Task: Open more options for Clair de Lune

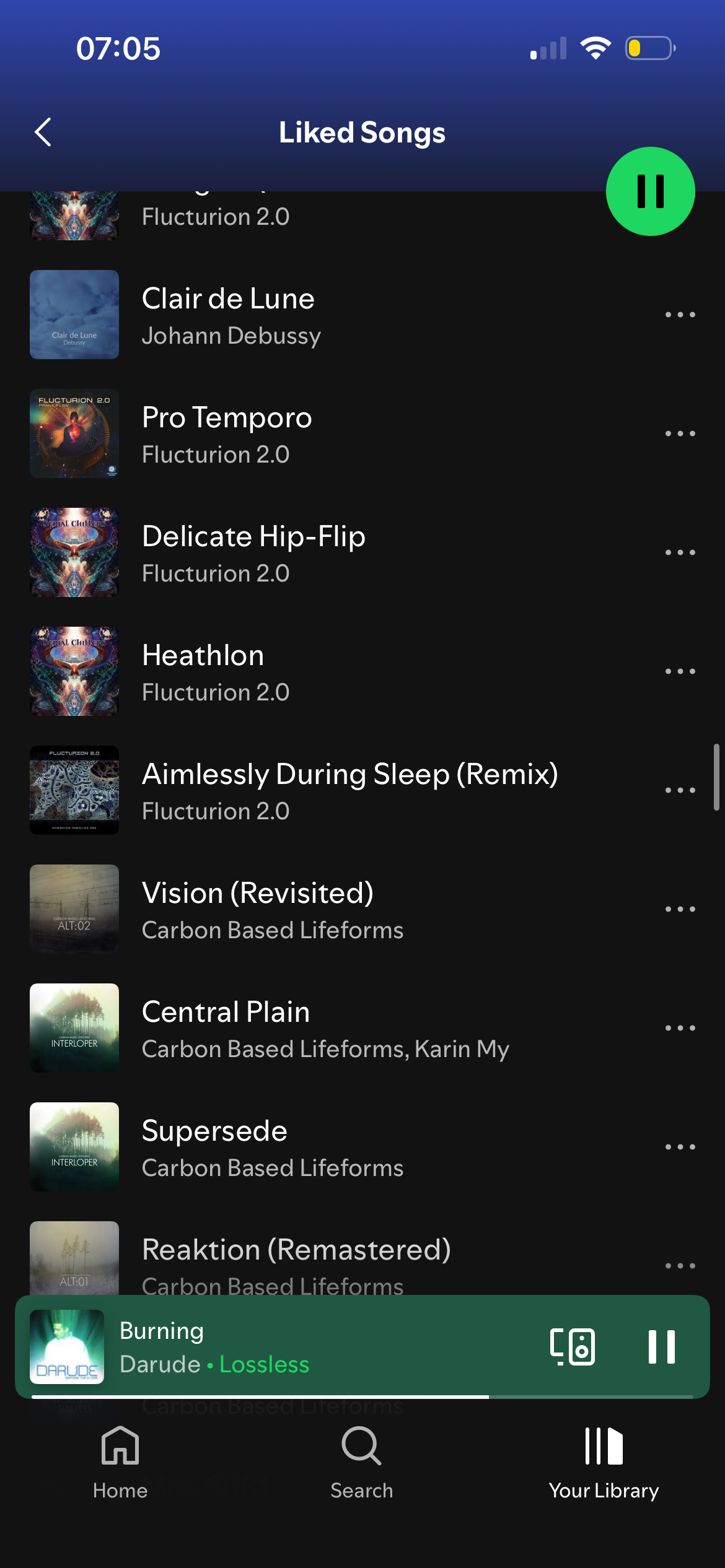Action: [680, 315]
